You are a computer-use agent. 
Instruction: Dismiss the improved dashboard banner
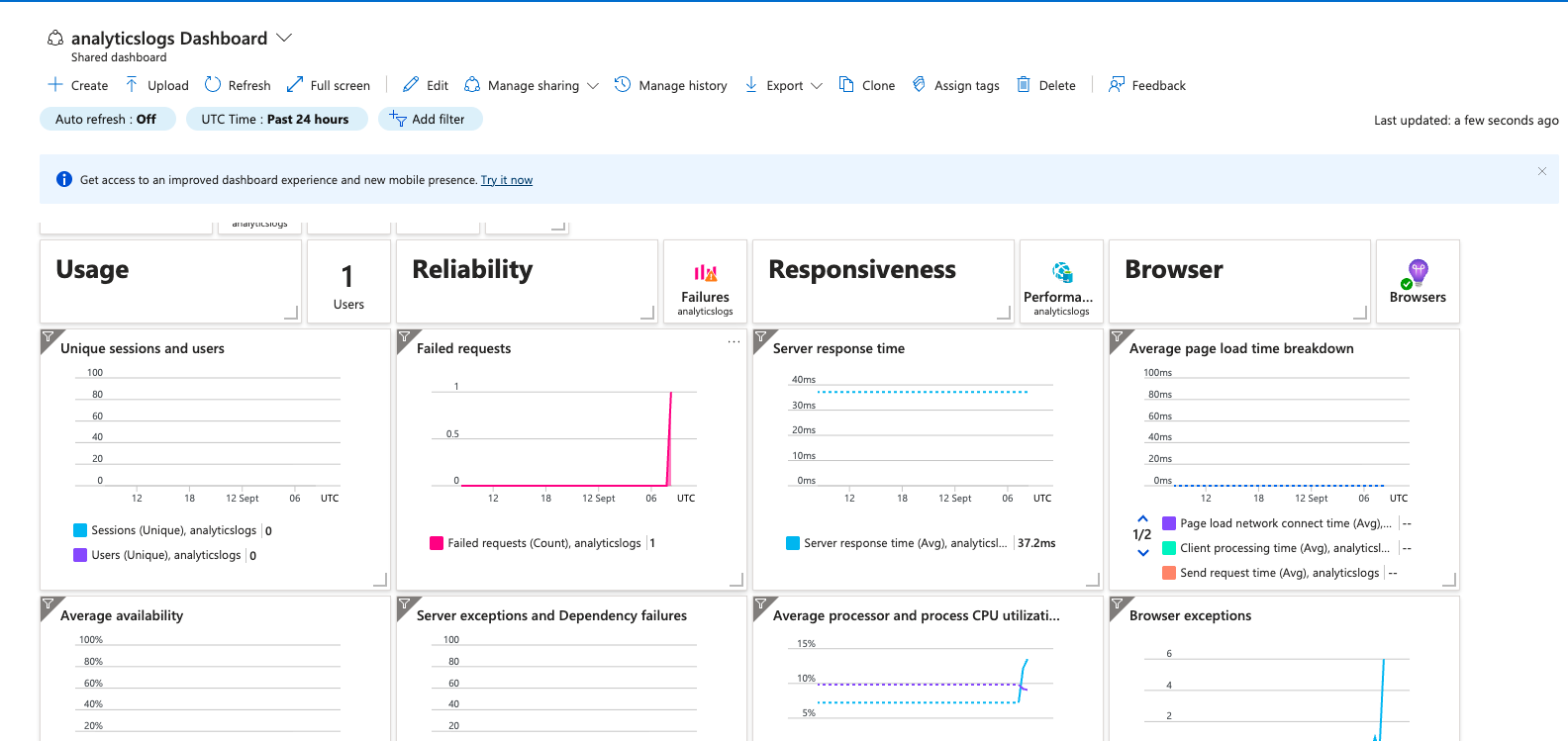tap(1541, 171)
